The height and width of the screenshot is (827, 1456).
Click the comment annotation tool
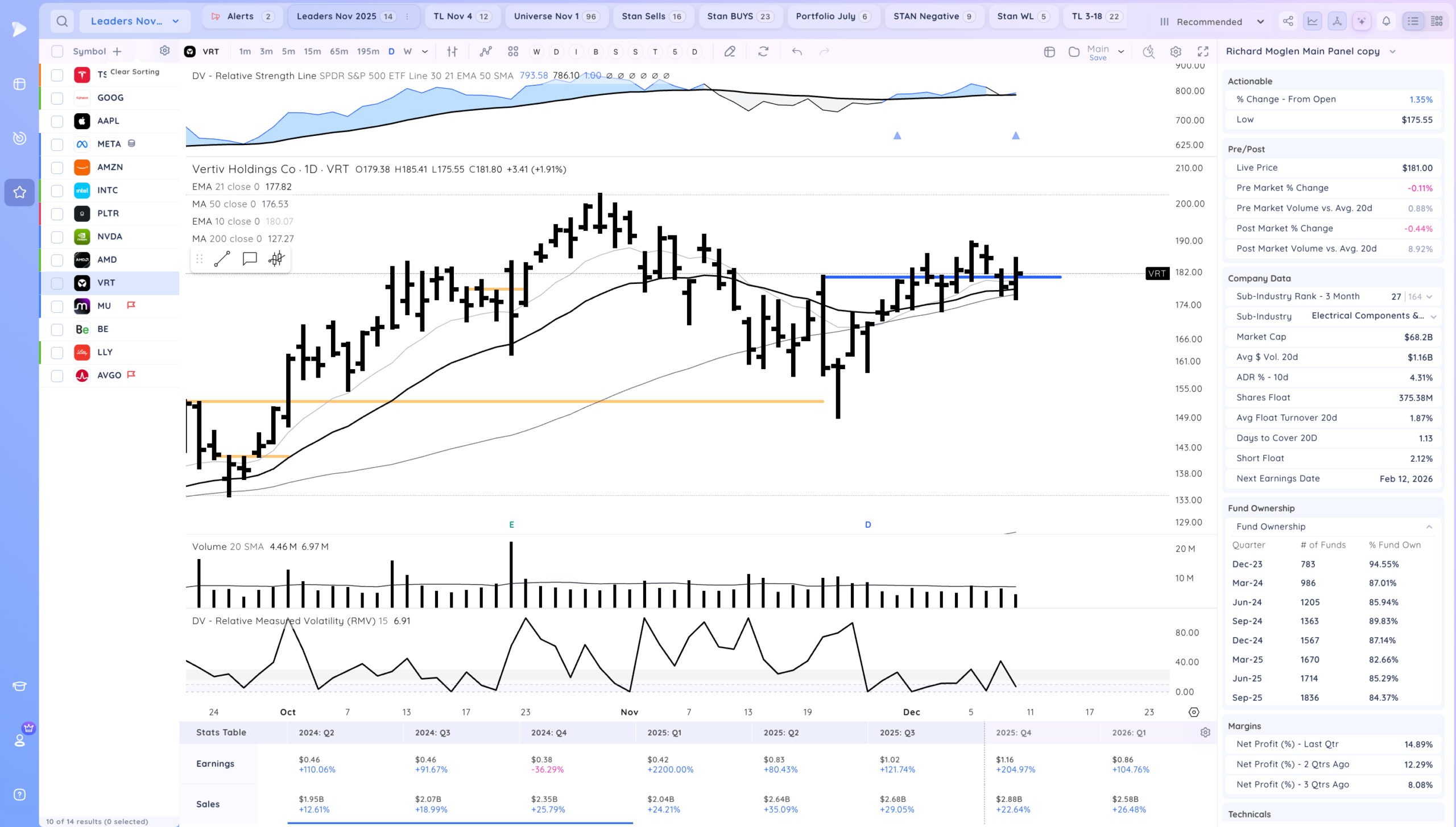pyautogui.click(x=249, y=259)
